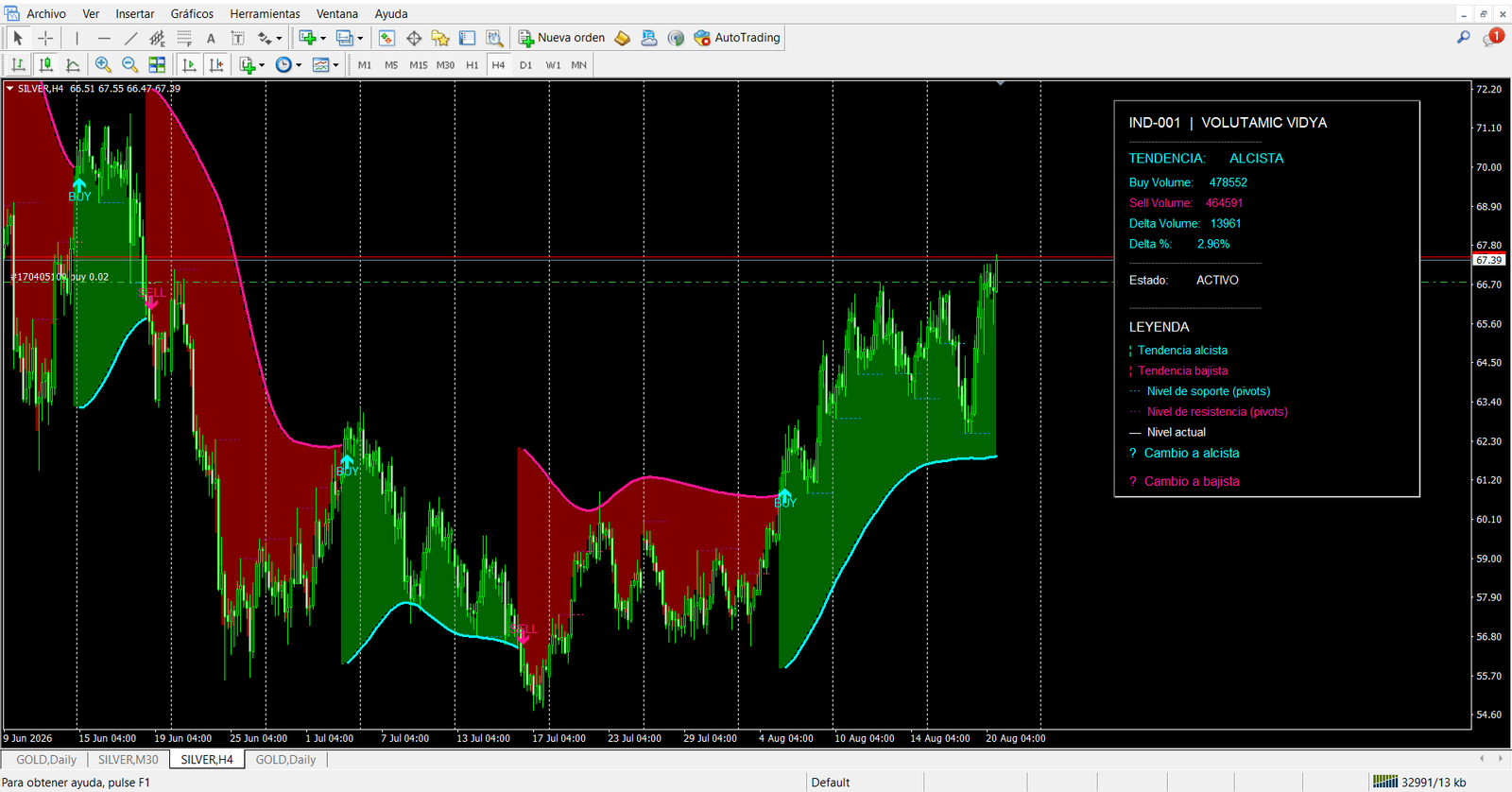Click the Default profile in status bar
The width and height of the screenshot is (1512, 792).
pyautogui.click(x=831, y=783)
